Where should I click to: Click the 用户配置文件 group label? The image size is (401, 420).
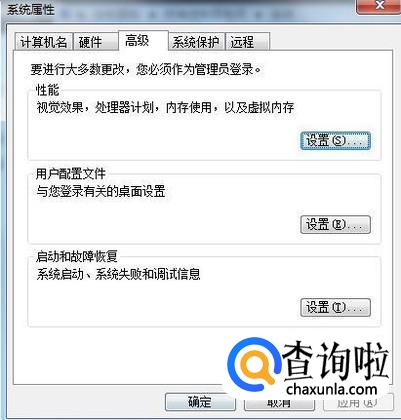[71, 174]
